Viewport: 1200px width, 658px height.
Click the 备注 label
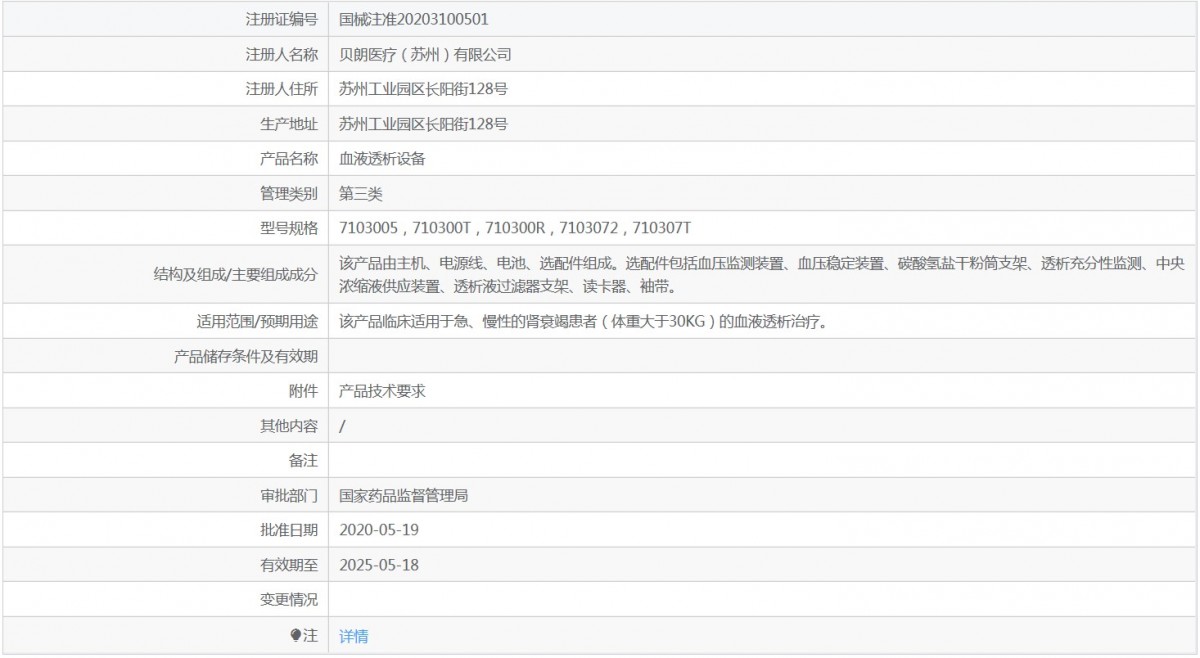click(x=304, y=461)
